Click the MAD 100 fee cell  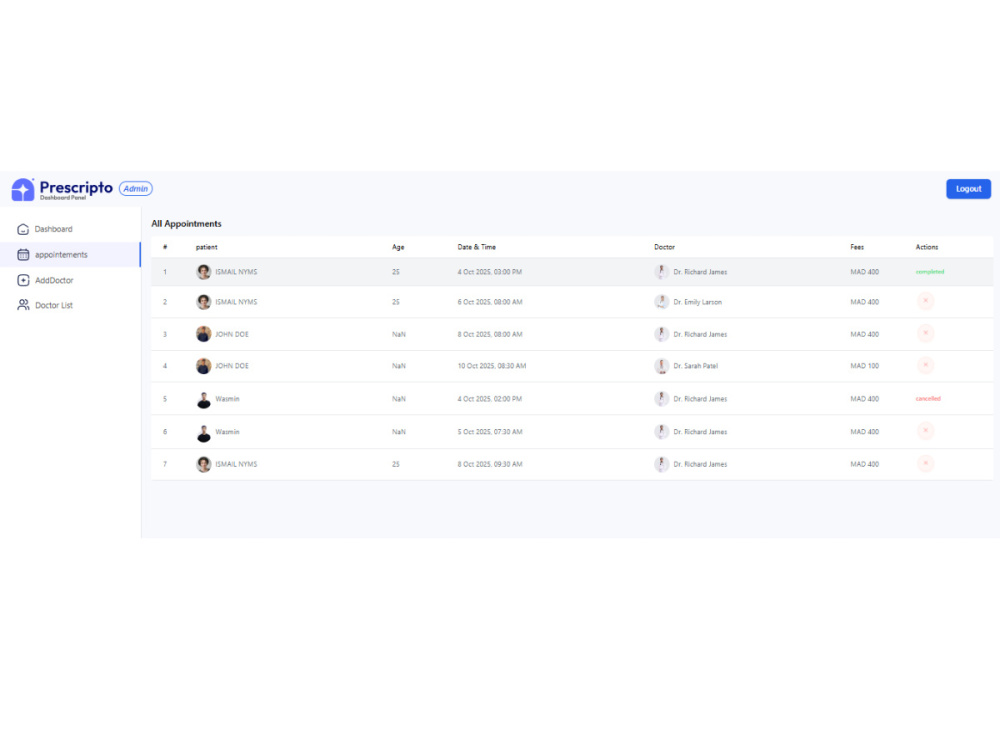(x=864, y=366)
